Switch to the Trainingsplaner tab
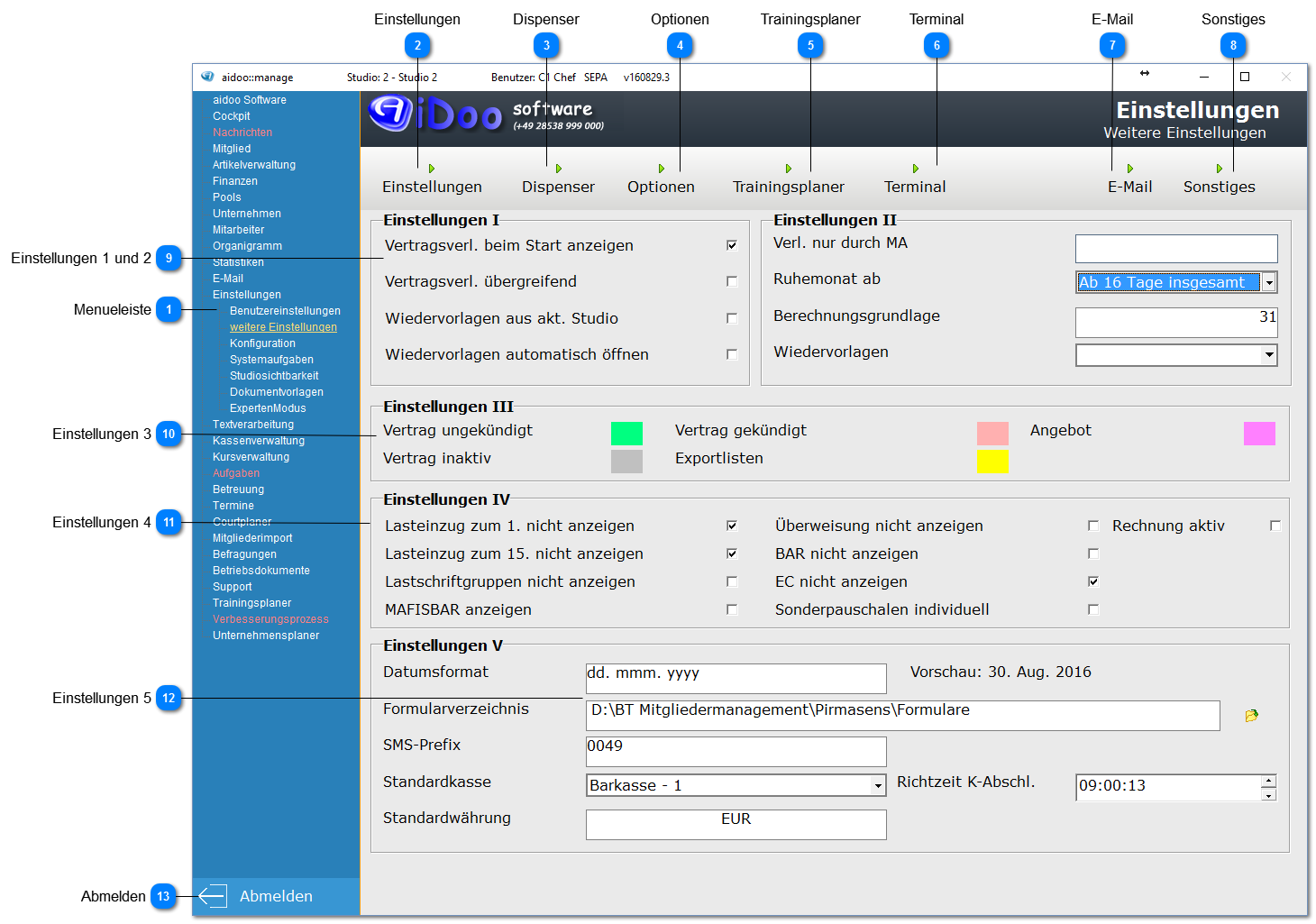The height and width of the screenshot is (924, 1316). tap(788, 187)
